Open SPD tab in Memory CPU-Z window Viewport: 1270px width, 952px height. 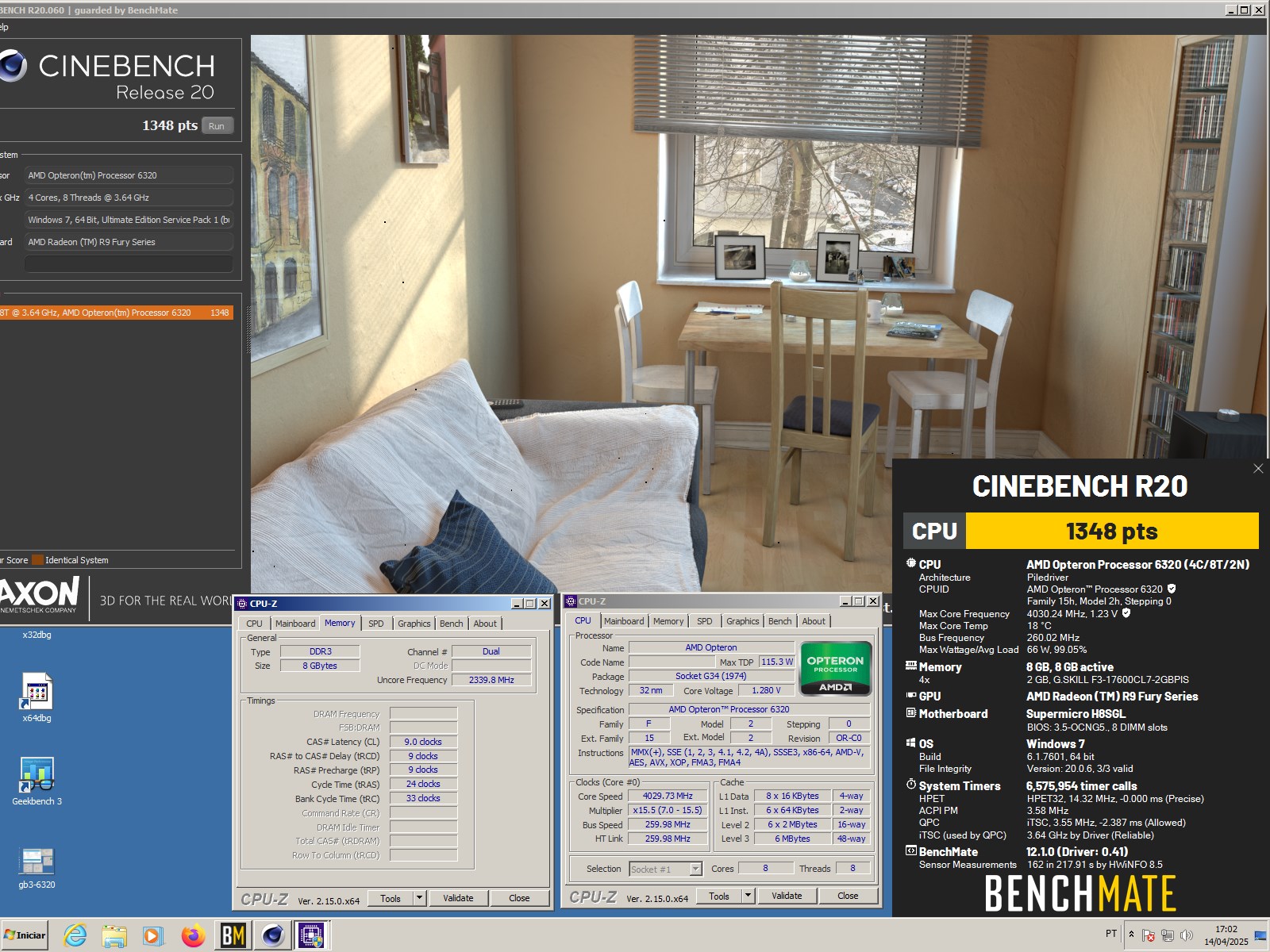[x=376, y=624]
